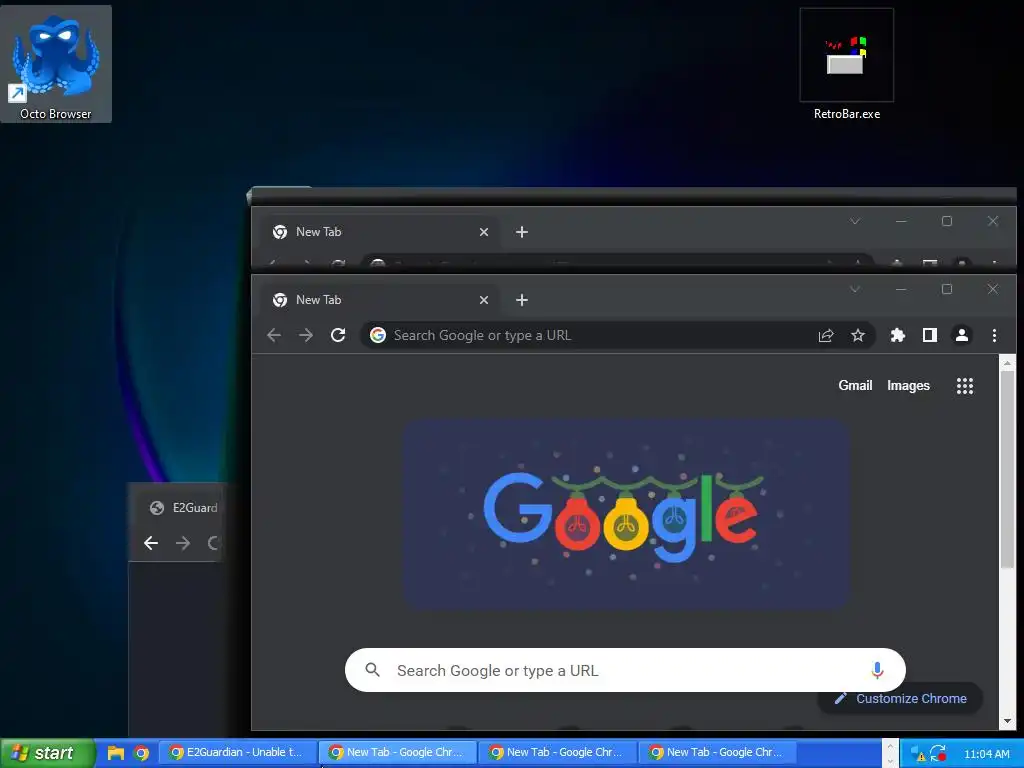
Task: Open the Gmail link
Action: click(x=855, y=385)
